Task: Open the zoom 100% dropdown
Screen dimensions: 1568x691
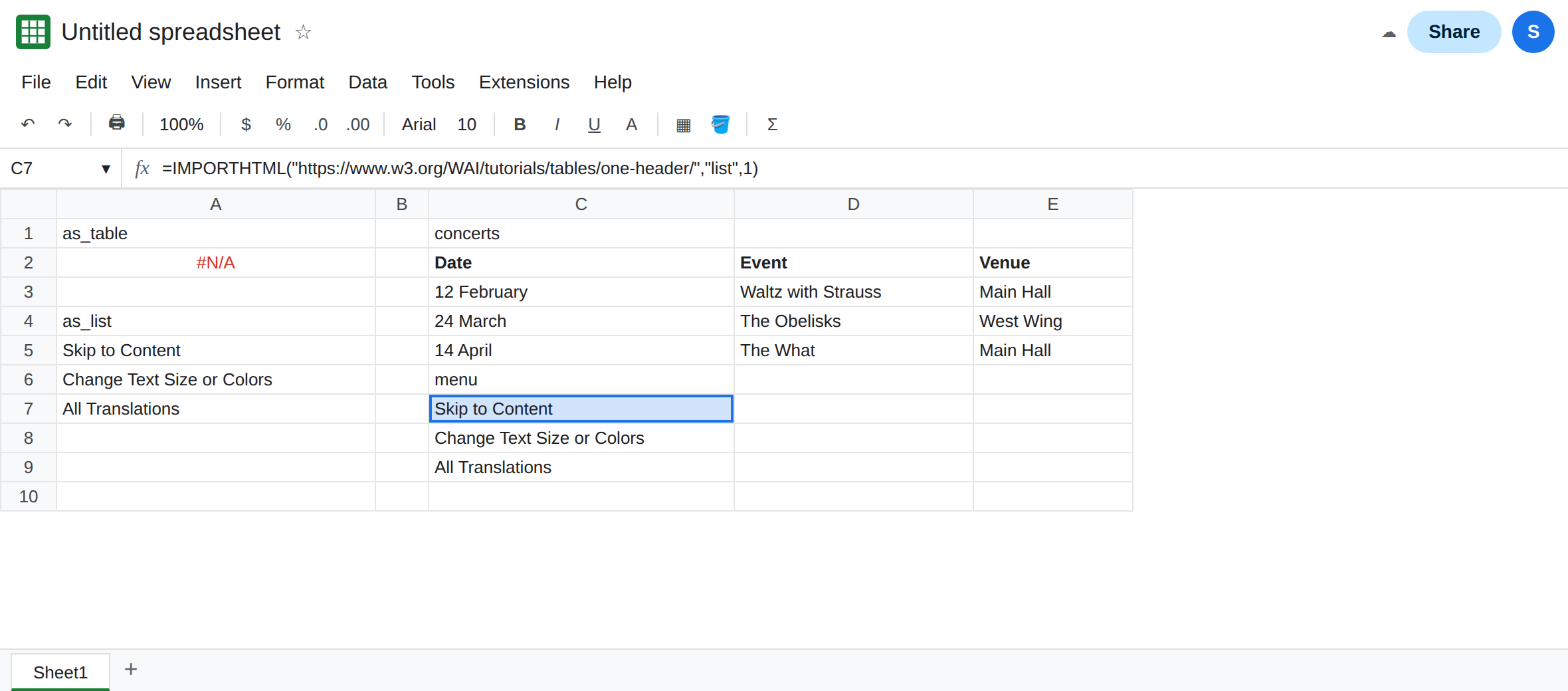Action: 181,124
